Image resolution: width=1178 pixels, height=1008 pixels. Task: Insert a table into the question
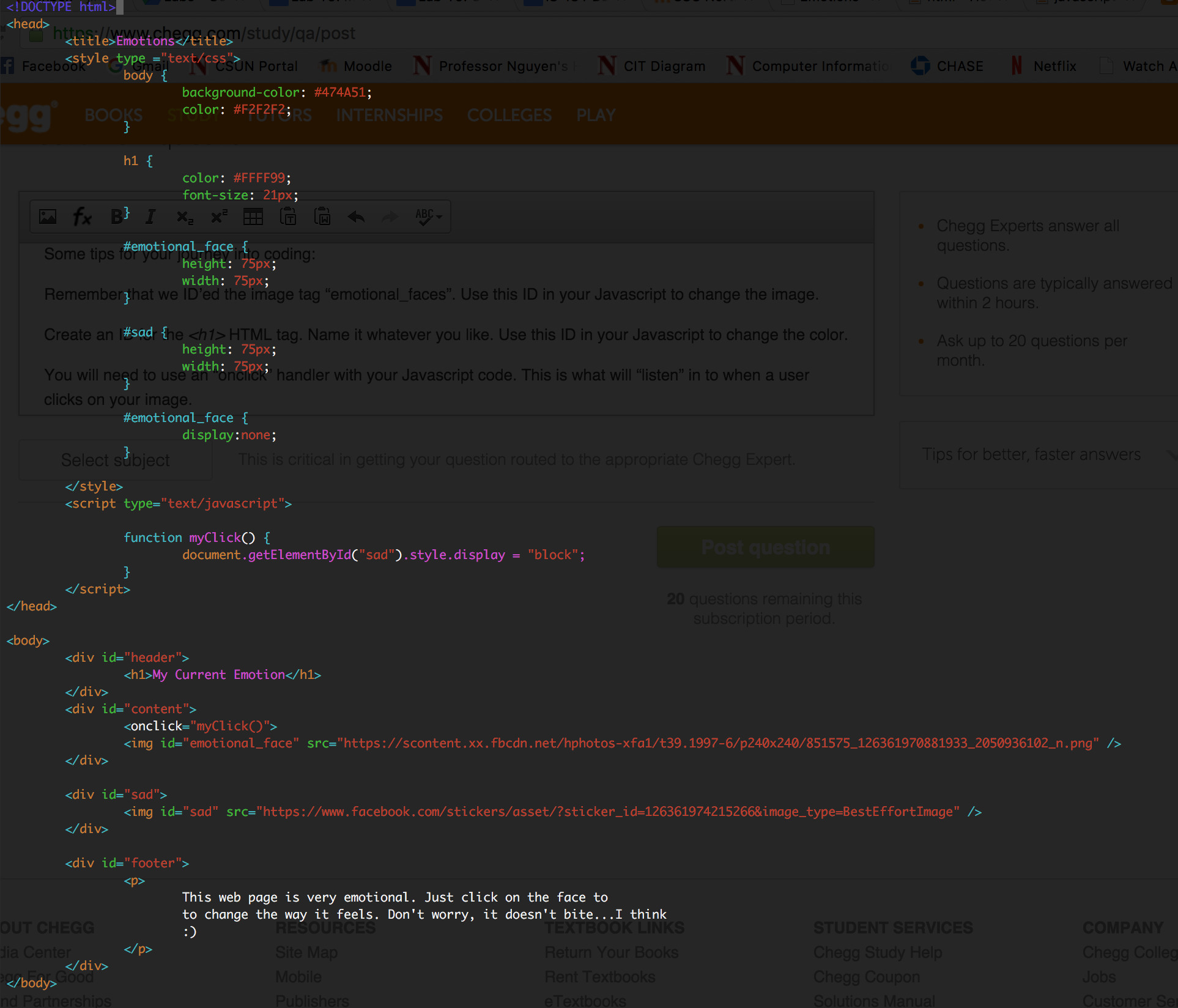click(253, 217)
